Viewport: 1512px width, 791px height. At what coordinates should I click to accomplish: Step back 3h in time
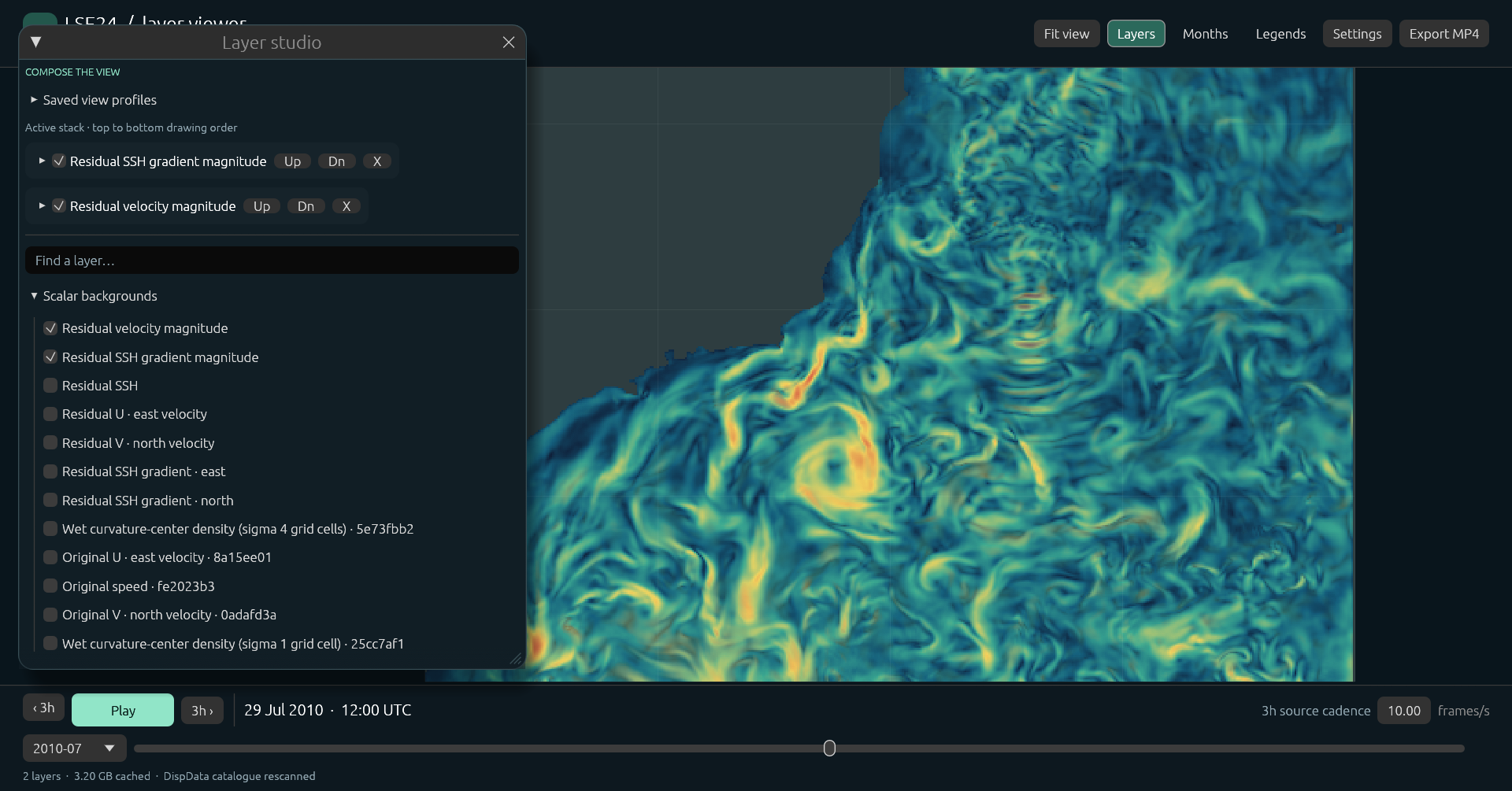[43, 708]
